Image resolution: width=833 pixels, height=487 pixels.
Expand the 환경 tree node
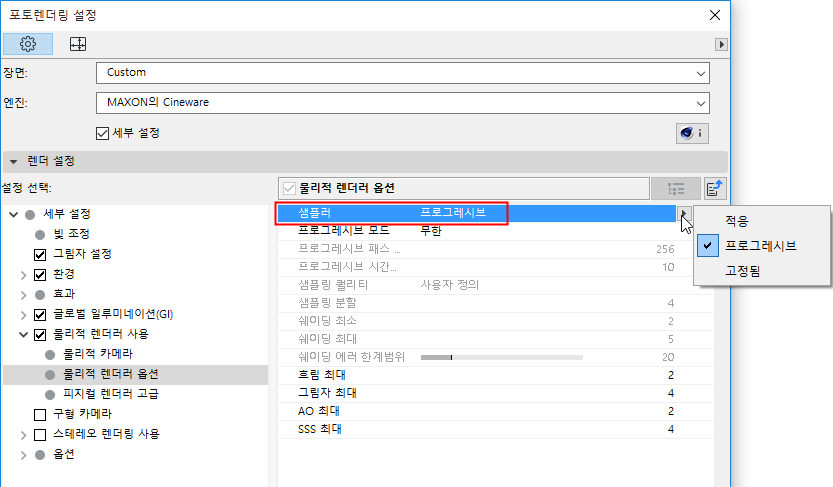[23, 275]
